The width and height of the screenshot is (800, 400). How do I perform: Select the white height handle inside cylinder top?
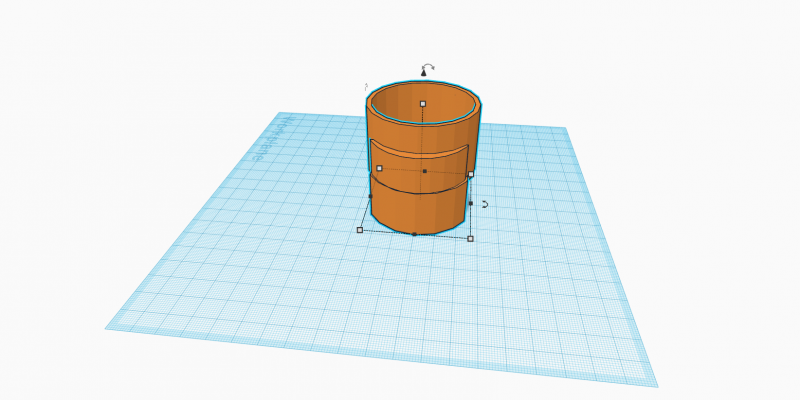(x=423, y=103)
